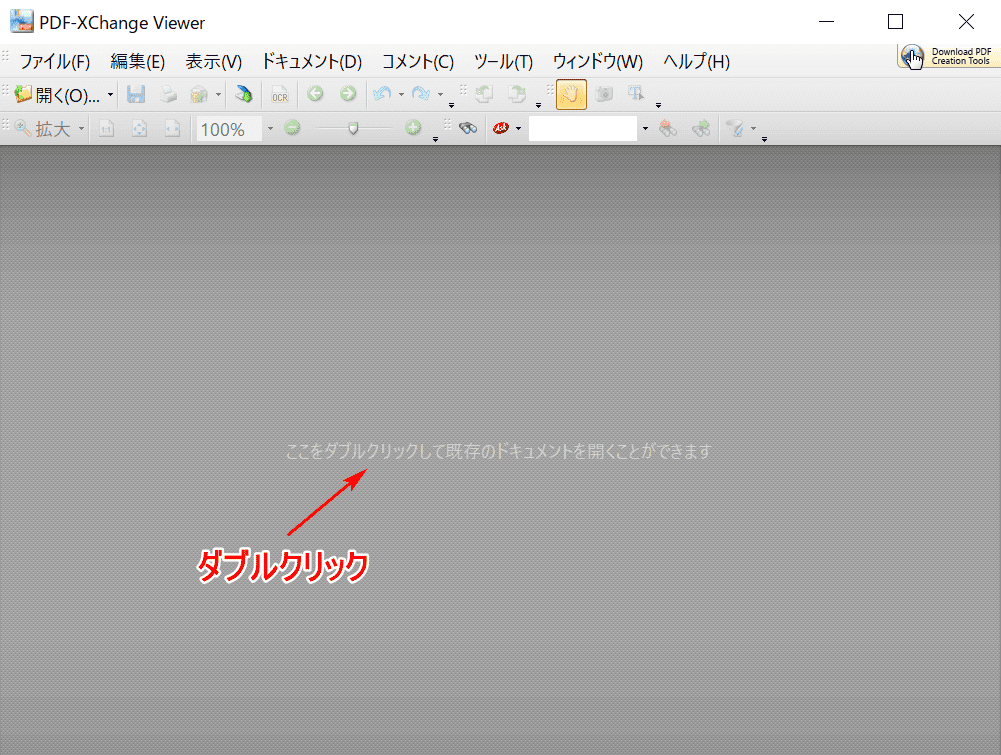The image size is (1001, 755).
Task: Expand the search field history dropdown
Action: tap(645, 129)
